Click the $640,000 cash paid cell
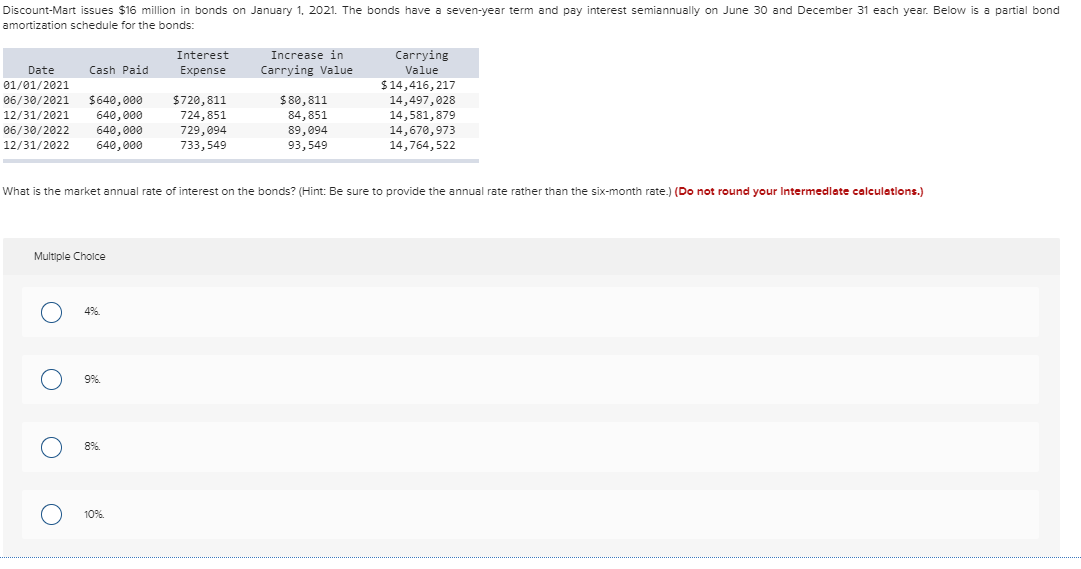Image resolution: width=1081 pixels, height=569 pixels. click(116, 101)
